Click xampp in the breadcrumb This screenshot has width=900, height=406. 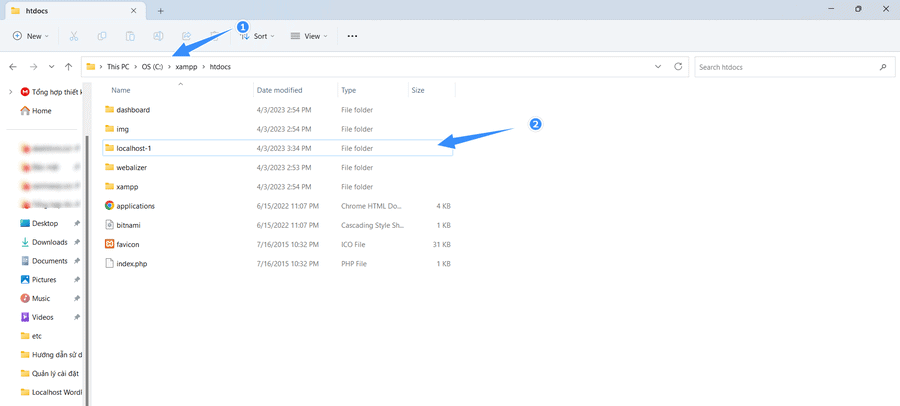[x=187, y=67]
